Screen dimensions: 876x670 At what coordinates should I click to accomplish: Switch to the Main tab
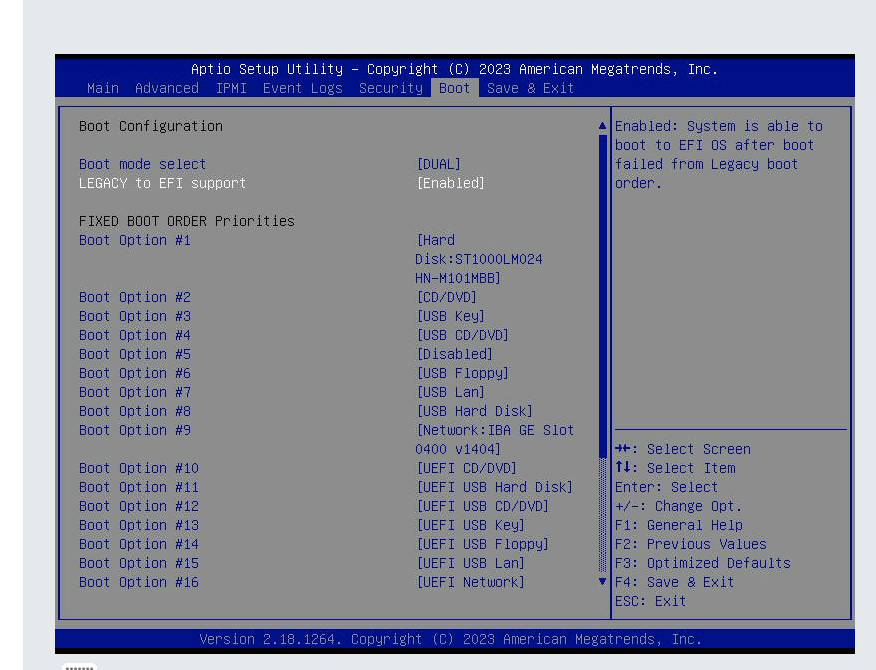click(103, 88)
